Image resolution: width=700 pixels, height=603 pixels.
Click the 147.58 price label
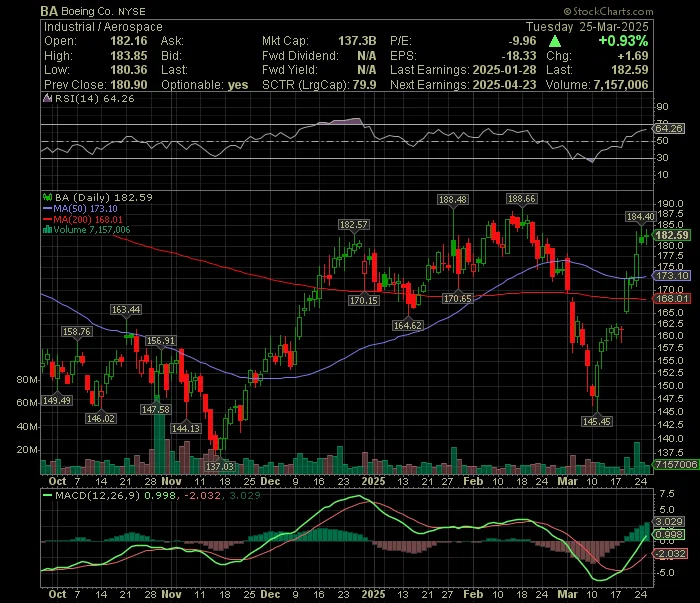tap(155, 409)
